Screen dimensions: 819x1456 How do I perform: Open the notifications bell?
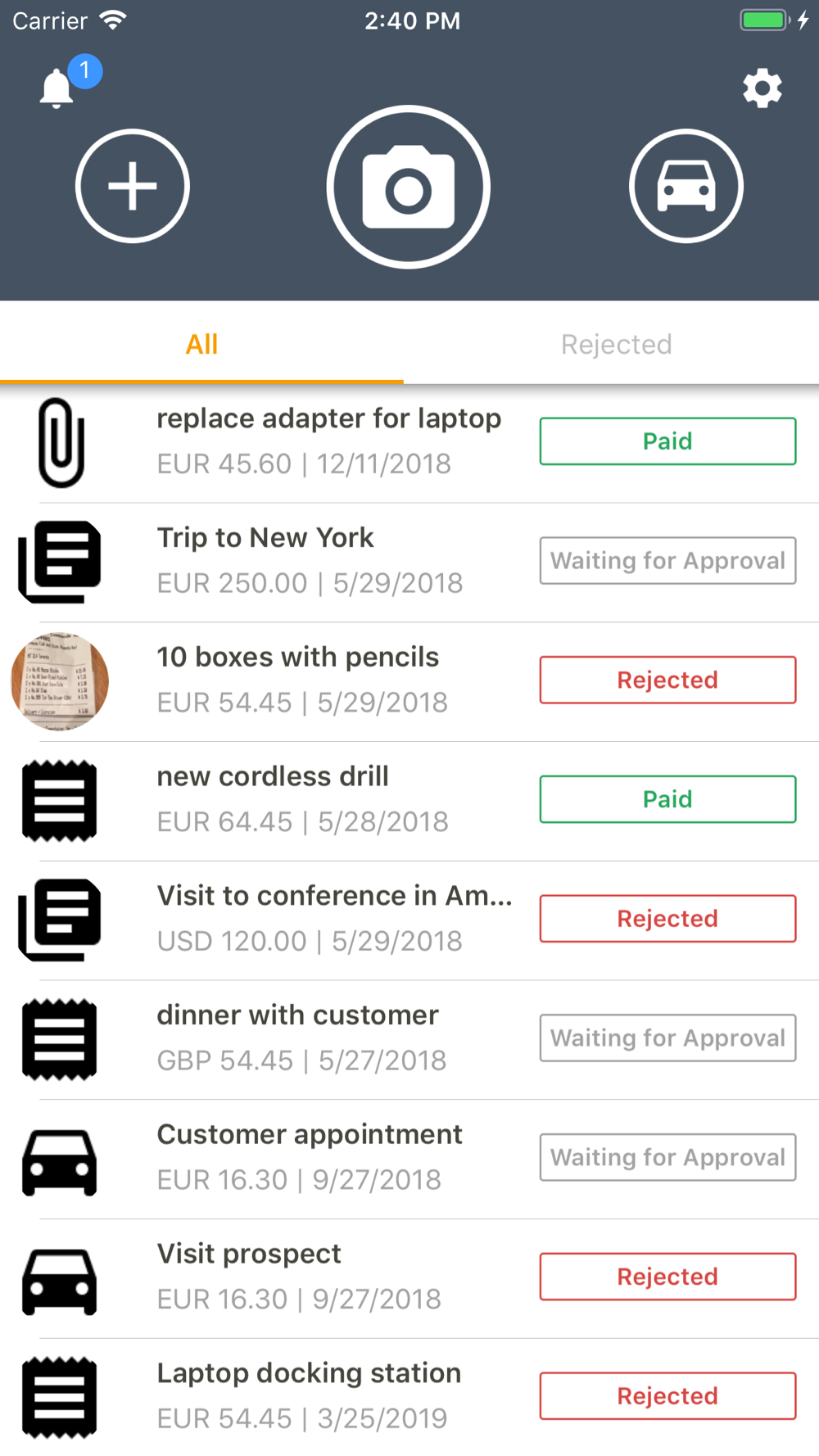[x=57, y=88]
